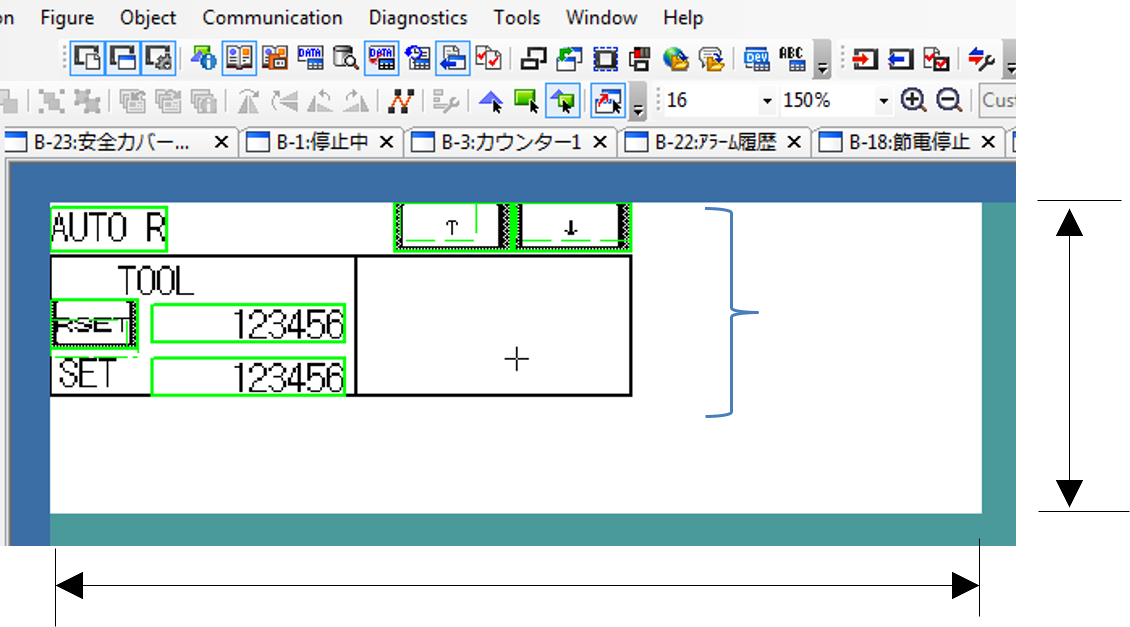Image resolution: width=1130 pixels, height=627 pixels.
Task: Select the 123456 display beside SET
Action: 248,376
